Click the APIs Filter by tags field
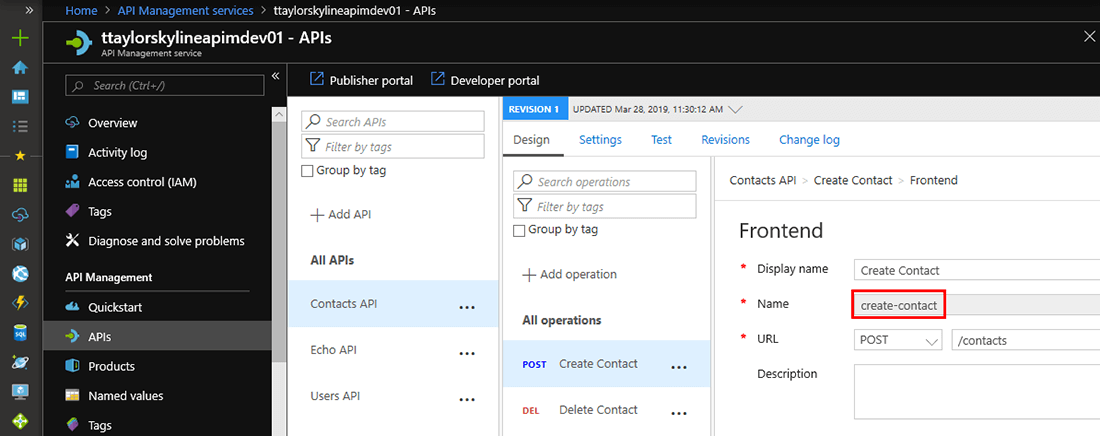 393,147
